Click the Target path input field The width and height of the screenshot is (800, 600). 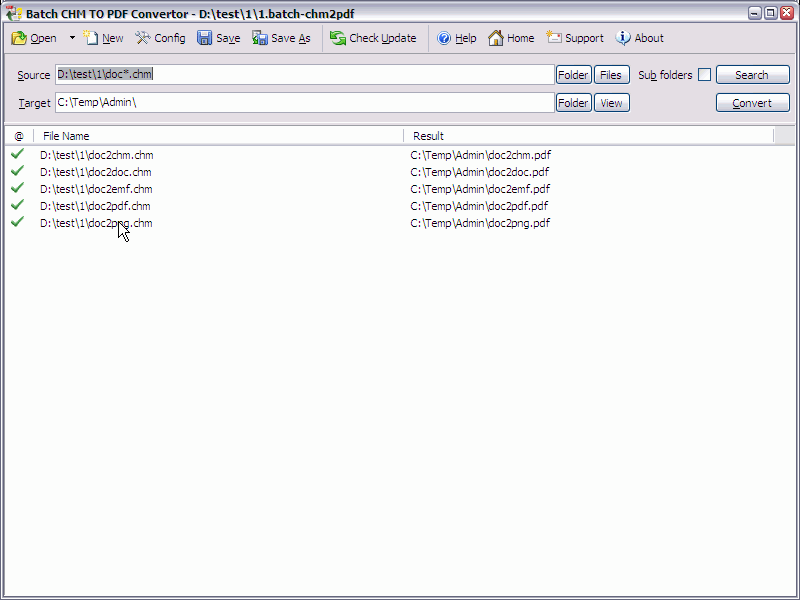305,103
